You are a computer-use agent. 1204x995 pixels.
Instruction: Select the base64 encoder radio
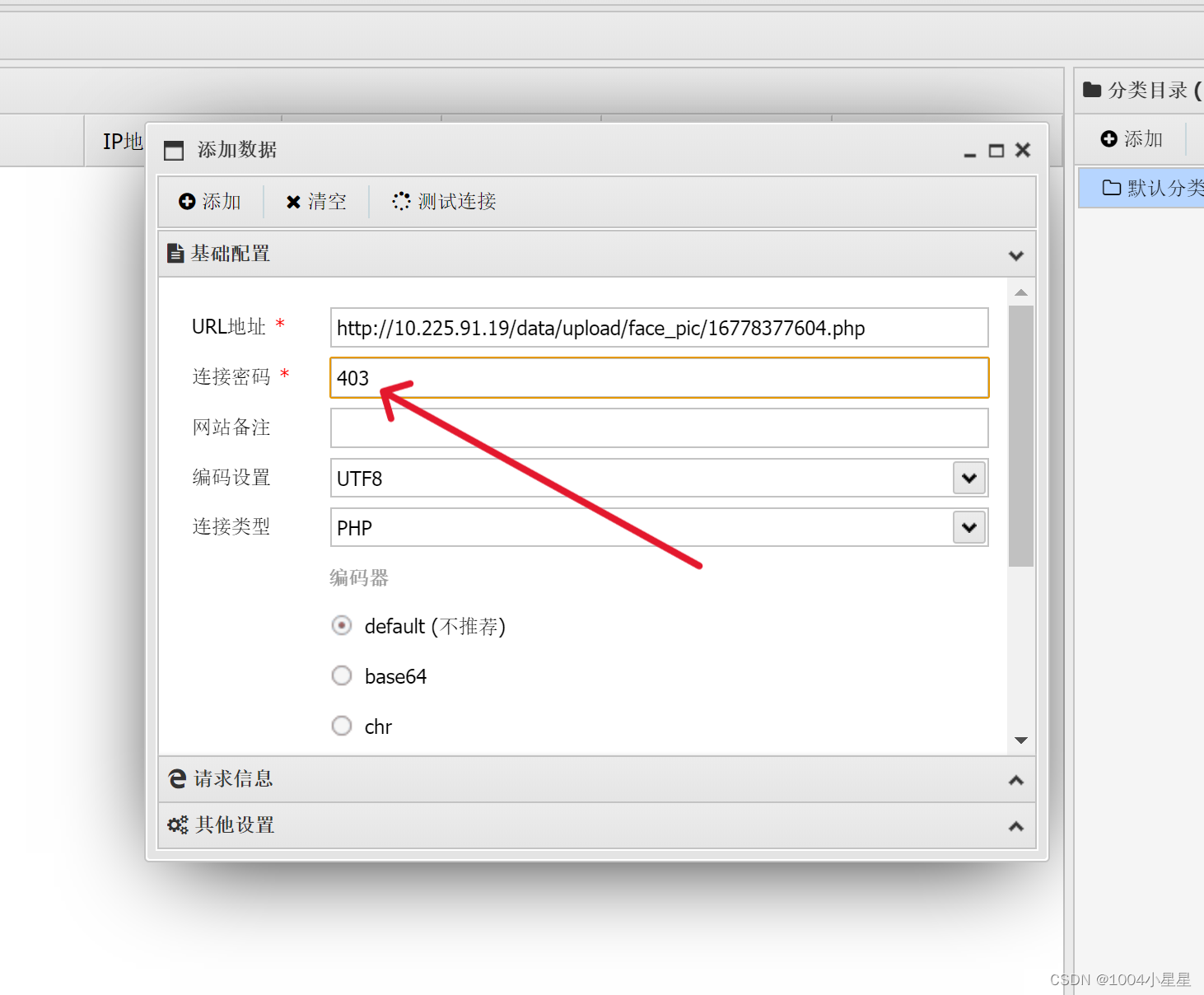pyautogui.click(x=342, y=675)
